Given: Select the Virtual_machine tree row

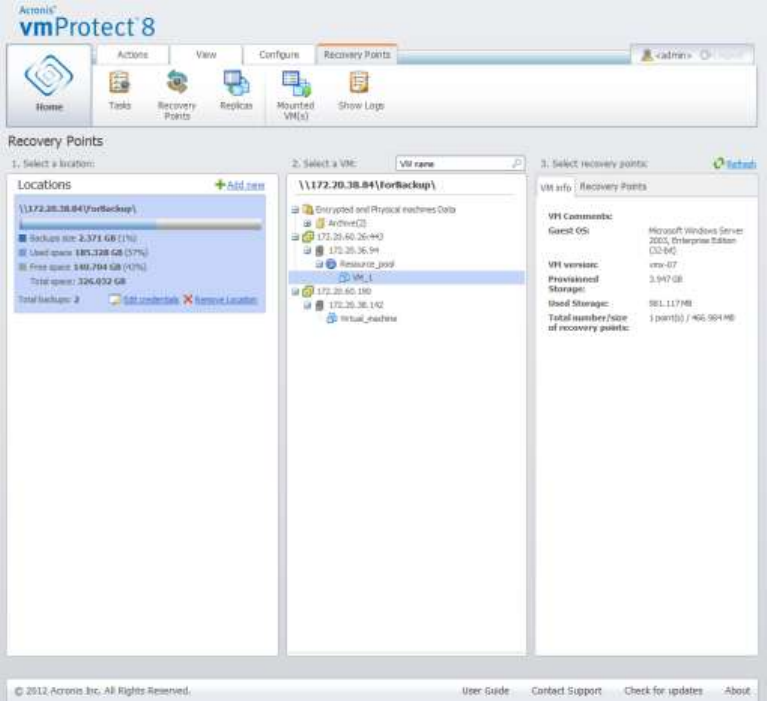Looking at the screenshot, I should pos(406,318).
